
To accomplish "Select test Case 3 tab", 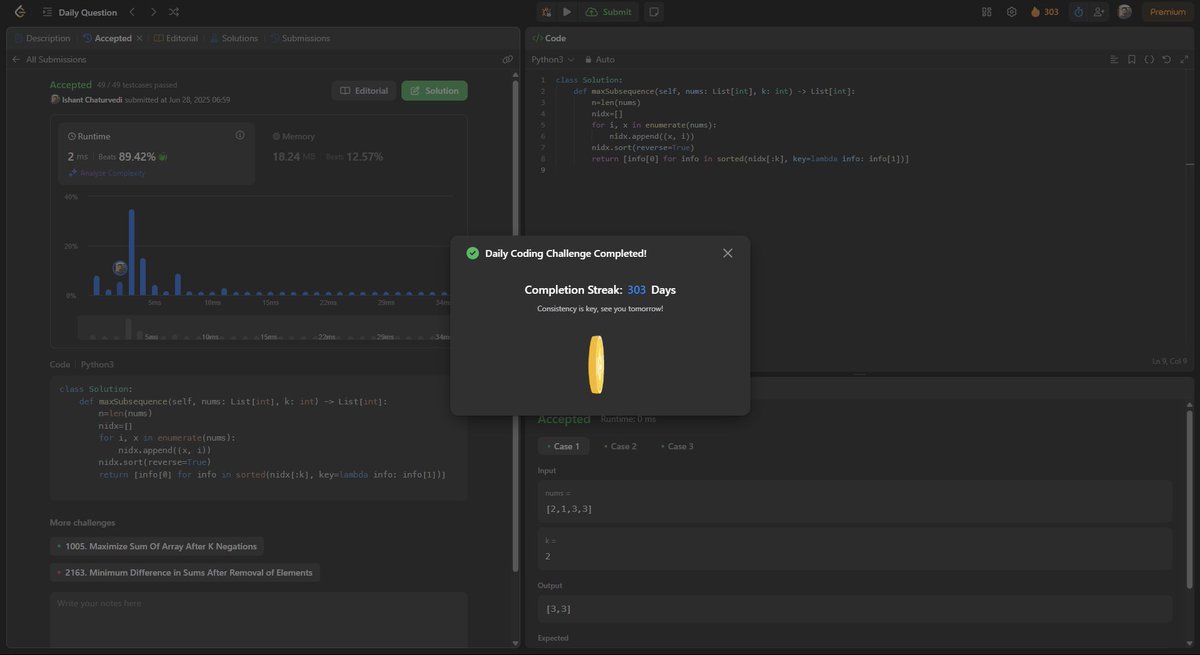I will pos(675,446).
